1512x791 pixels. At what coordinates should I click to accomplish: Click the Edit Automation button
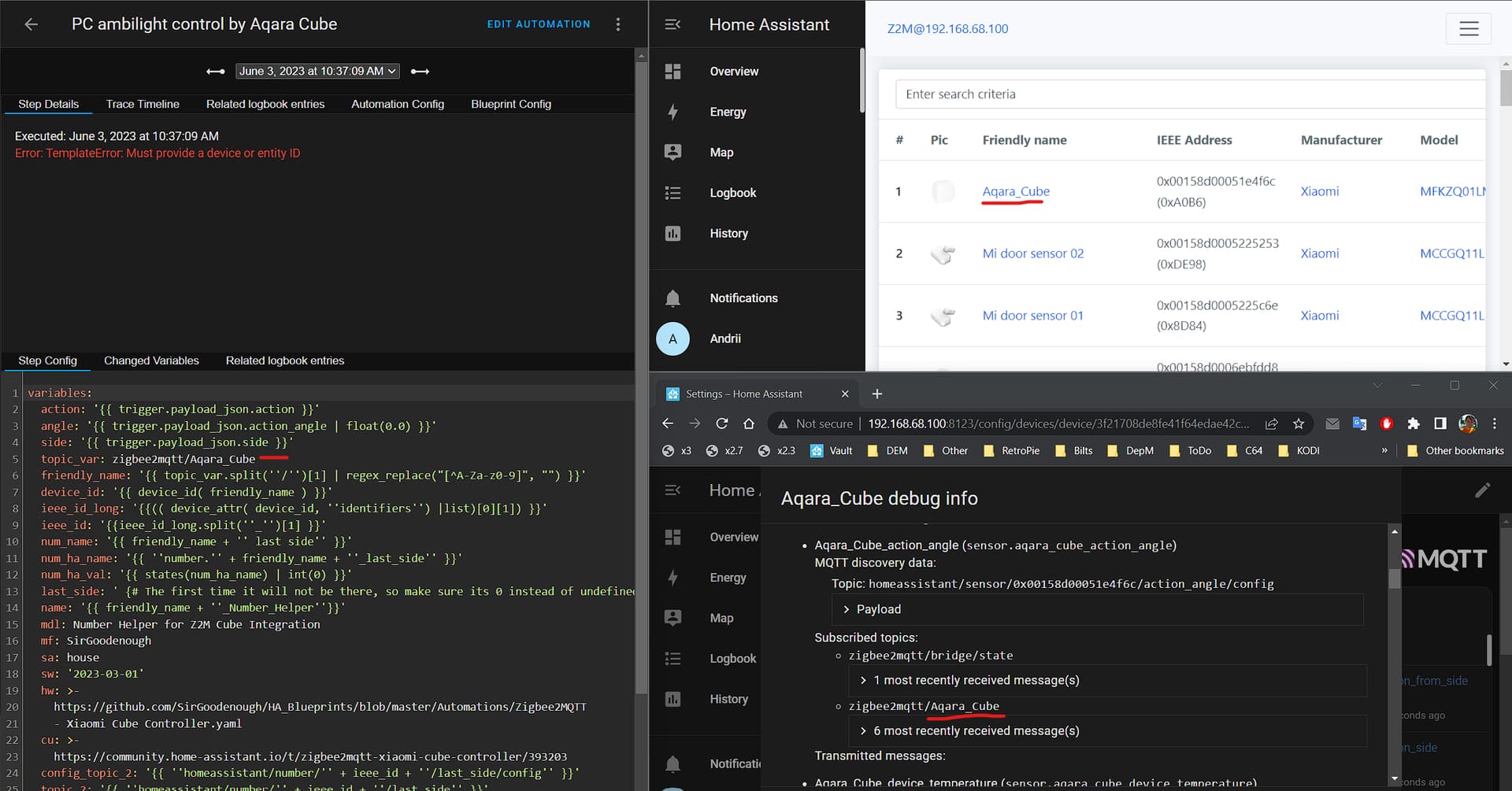pyautogui.click(x=539, y=24)
